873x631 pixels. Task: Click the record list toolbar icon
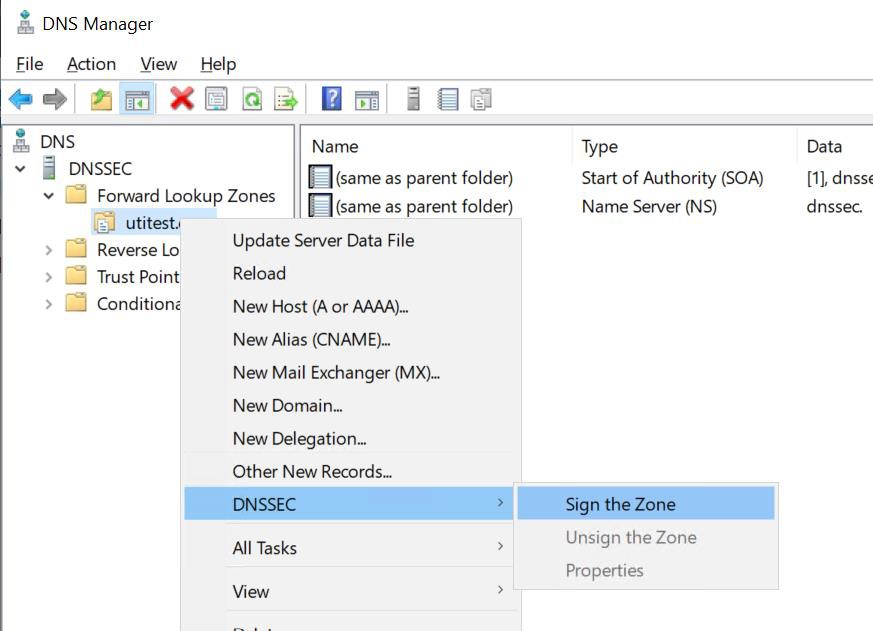(448, 99)
